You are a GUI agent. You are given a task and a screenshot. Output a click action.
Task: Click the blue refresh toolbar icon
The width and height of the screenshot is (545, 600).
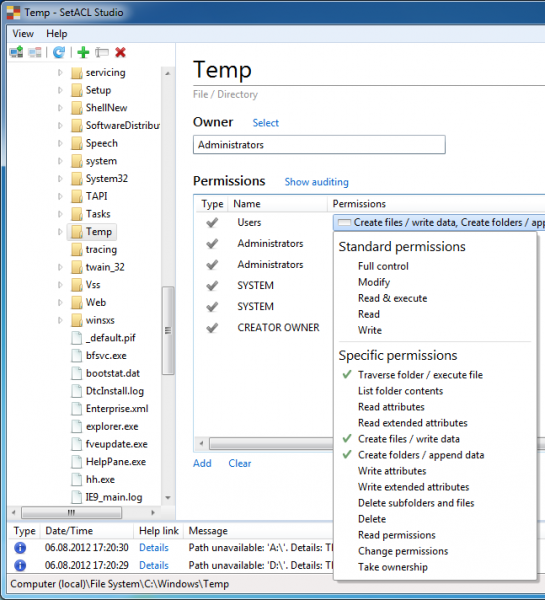[x=59, y=52]
